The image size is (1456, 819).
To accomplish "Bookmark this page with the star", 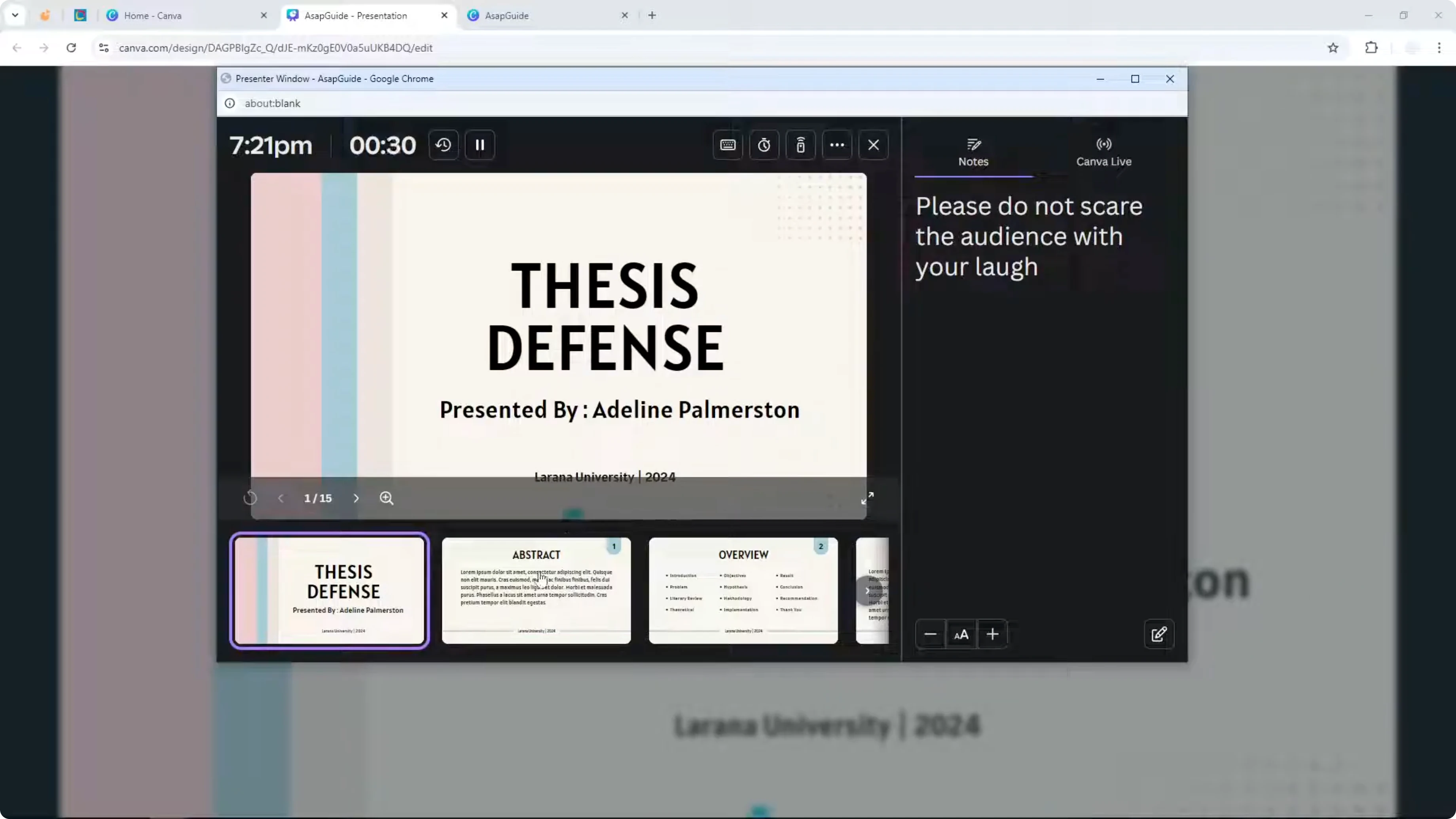I will 1333,47.
